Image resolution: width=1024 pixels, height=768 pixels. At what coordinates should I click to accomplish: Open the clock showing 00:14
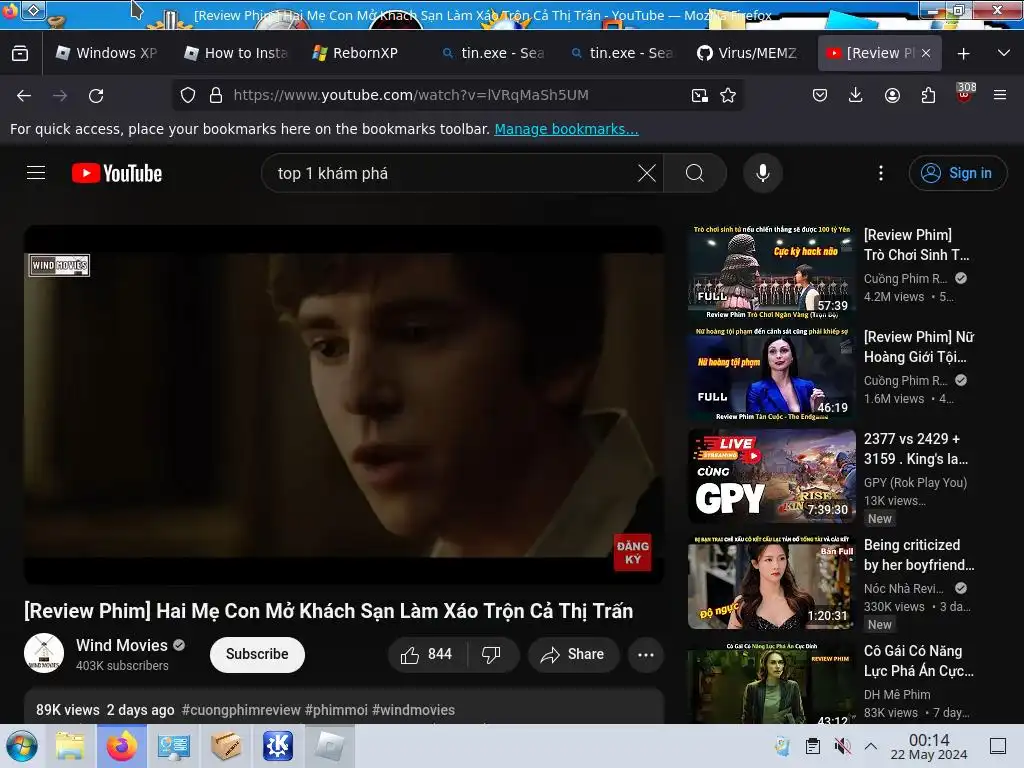(x=929, y=747)
